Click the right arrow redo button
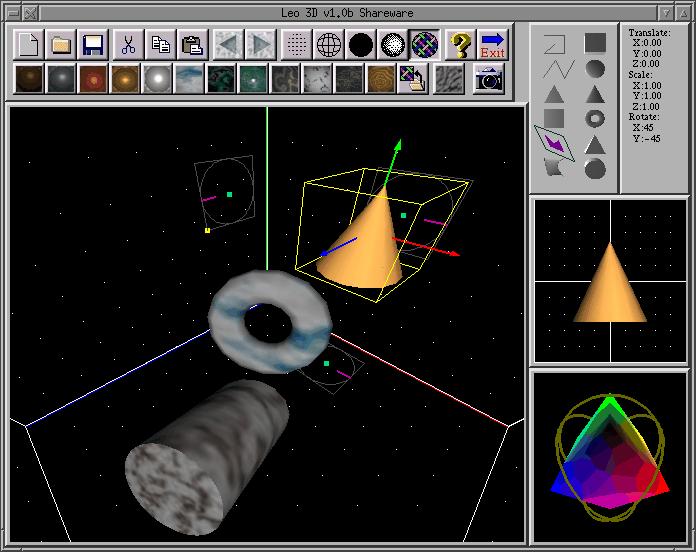The height and width of the screenshot is (552, 696). click(260, 44)
